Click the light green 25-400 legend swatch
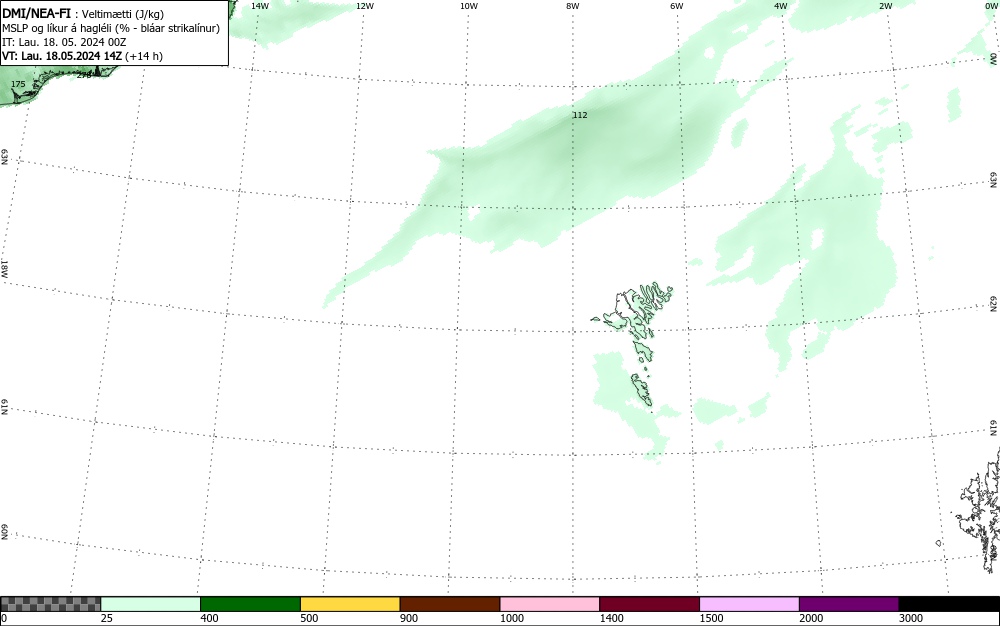 pyautogui.click(x=151, y=604)
